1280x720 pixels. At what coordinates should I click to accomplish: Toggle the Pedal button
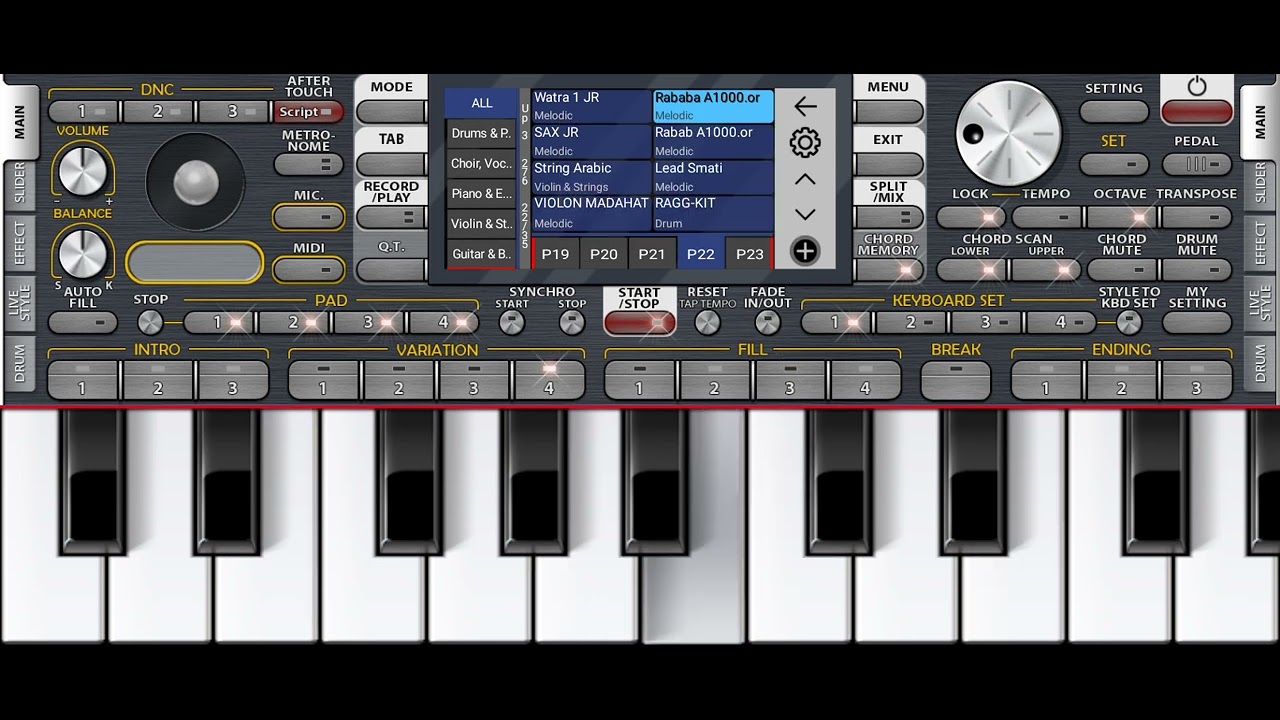(1197, 165)
